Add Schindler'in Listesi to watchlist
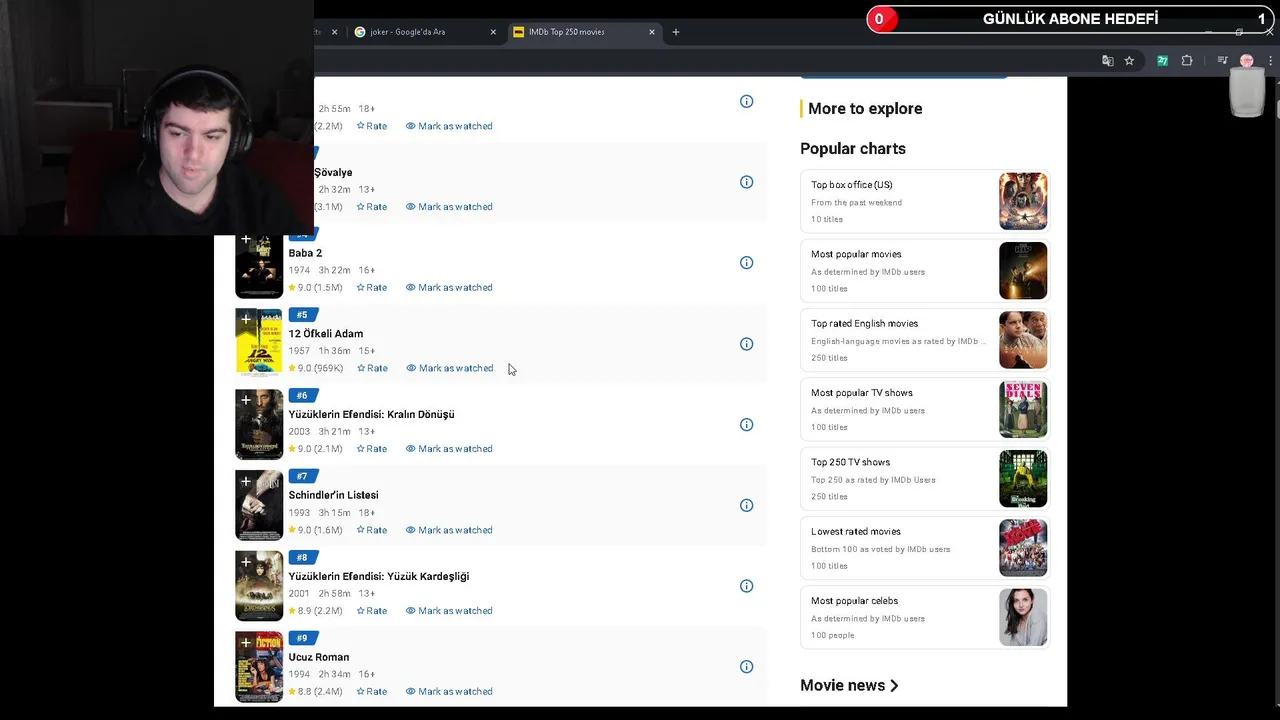The height and width of the screenshot is (720, 1280). point(246,481)
